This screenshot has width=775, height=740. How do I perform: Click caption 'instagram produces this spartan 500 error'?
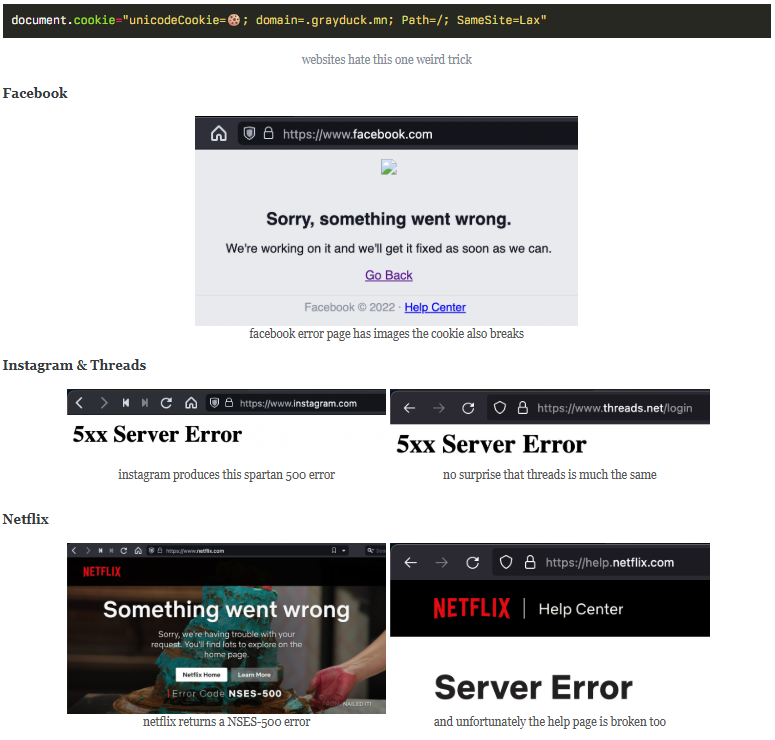tap(226, 475)
